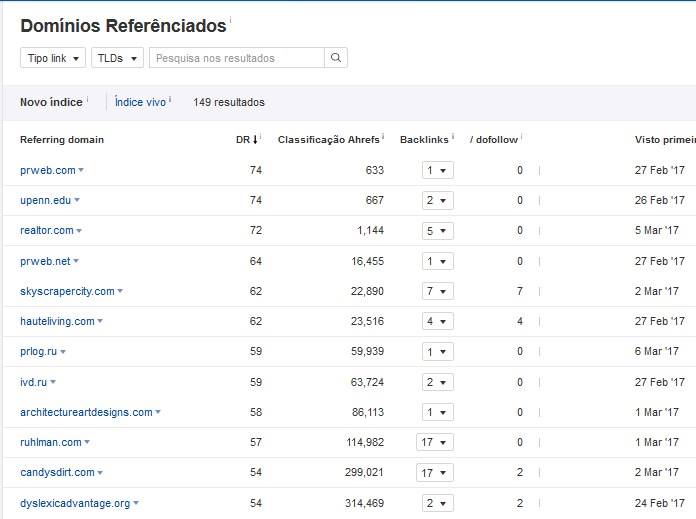
Task: Open the dyslexicadvantage.org domain link
Action: coord(75,503)
